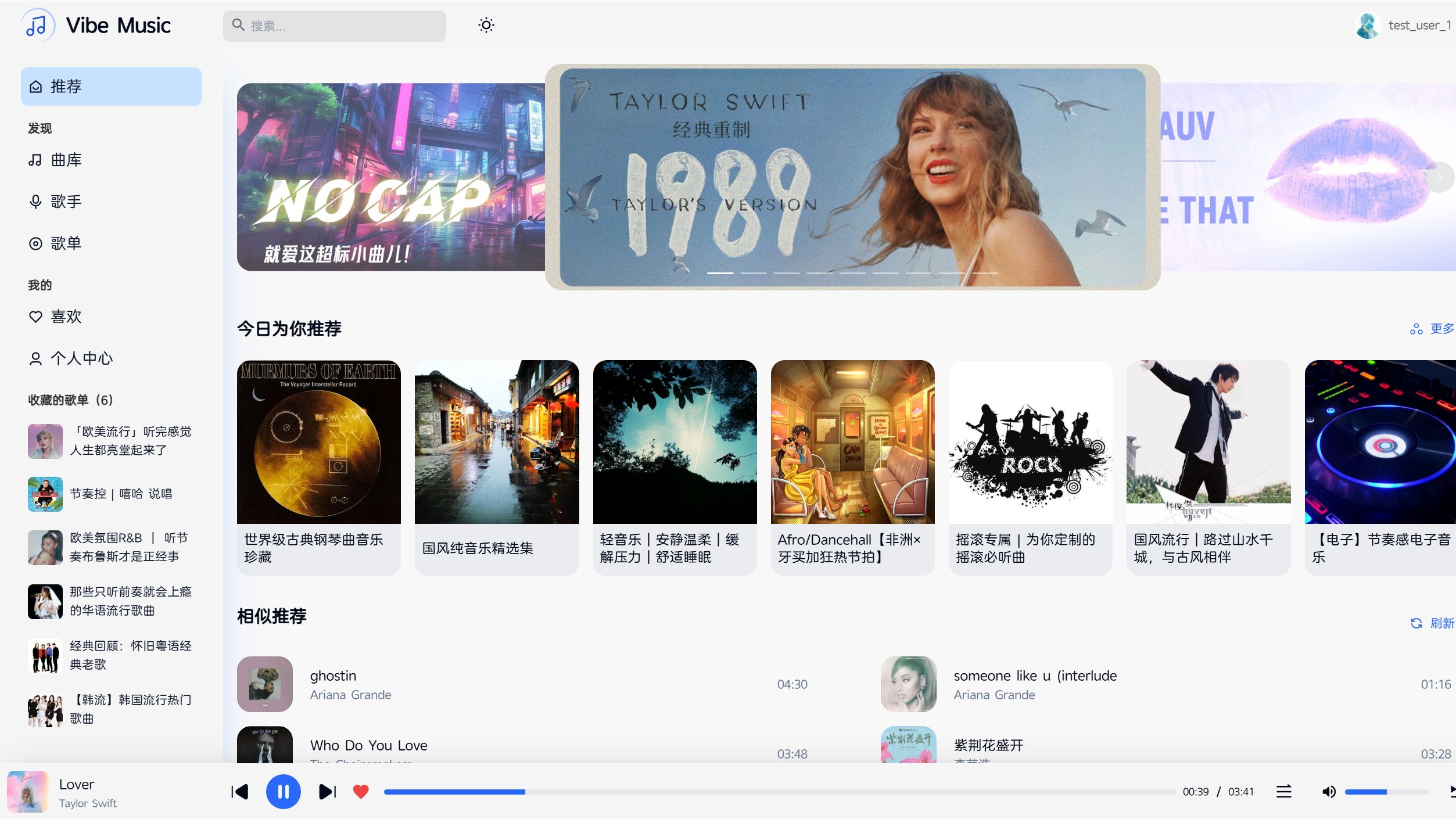
Task: Open the play queue list icon
Action: pyautogui.click(x=1284, y=792)
